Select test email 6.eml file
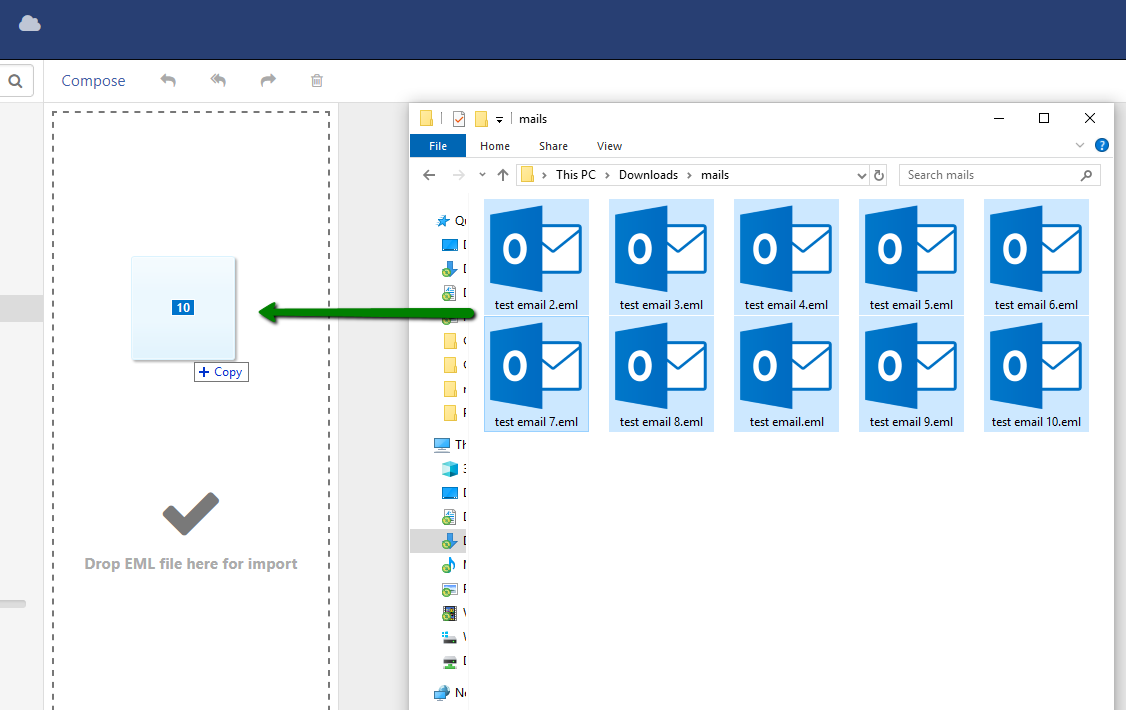The width and height of the screenshot is (1126, 710). tap(1036, 257)
